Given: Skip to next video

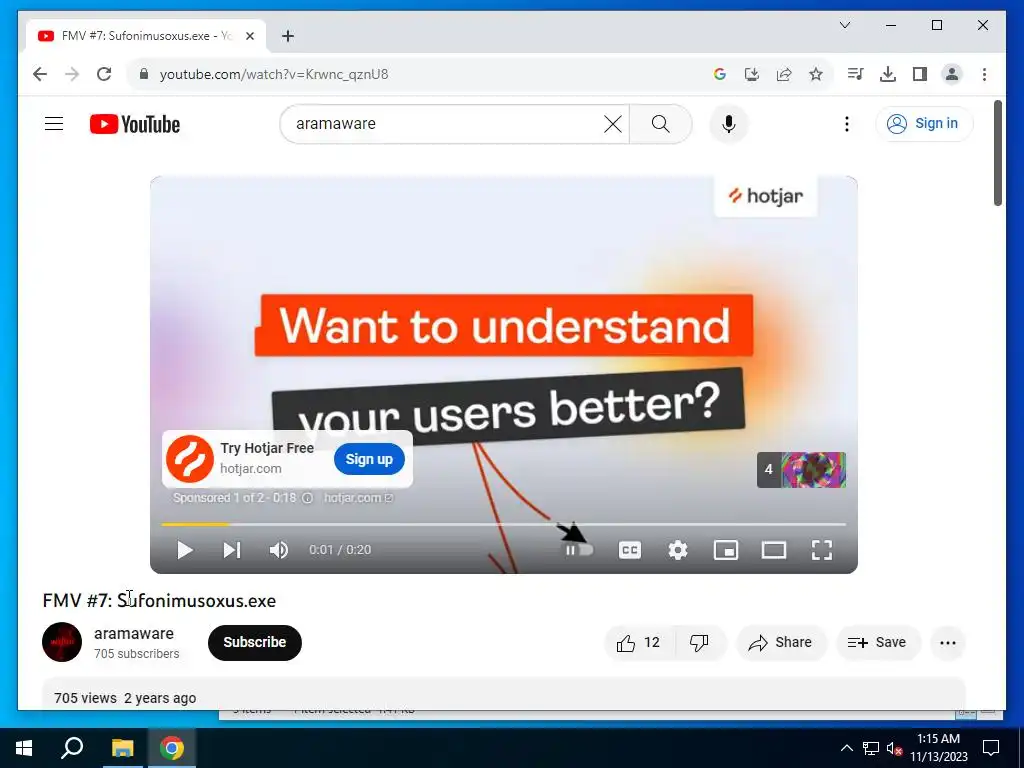Looking at the screenshot, I should pos(232,550).
